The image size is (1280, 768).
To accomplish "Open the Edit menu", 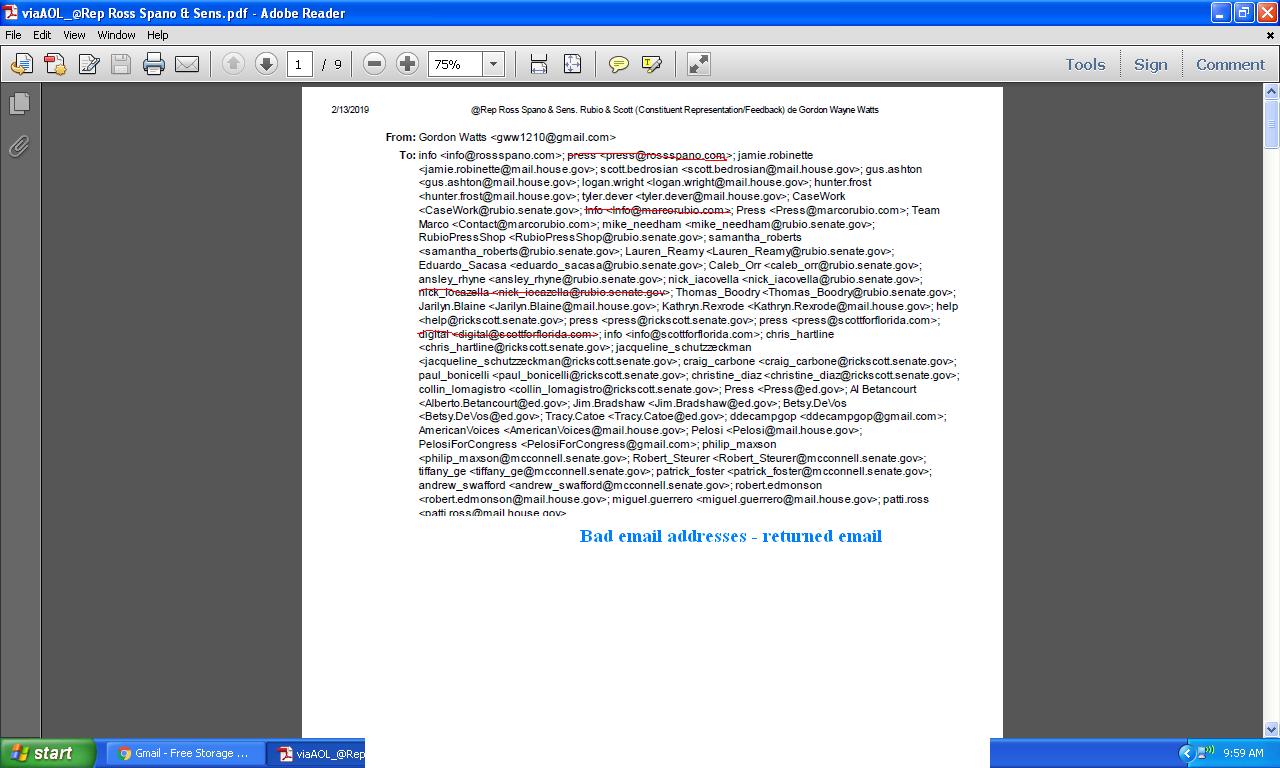I will [42, 35].
